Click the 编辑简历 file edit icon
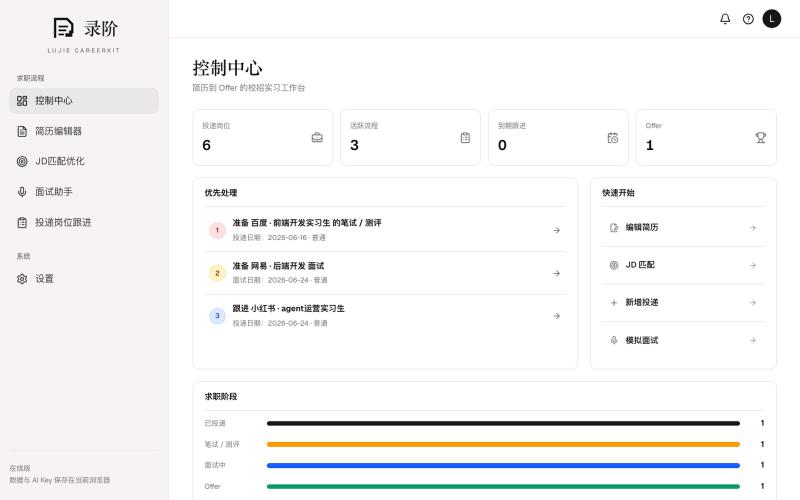Image resolution: width=800 pixels, height=500 pixels. coord(614,228)
